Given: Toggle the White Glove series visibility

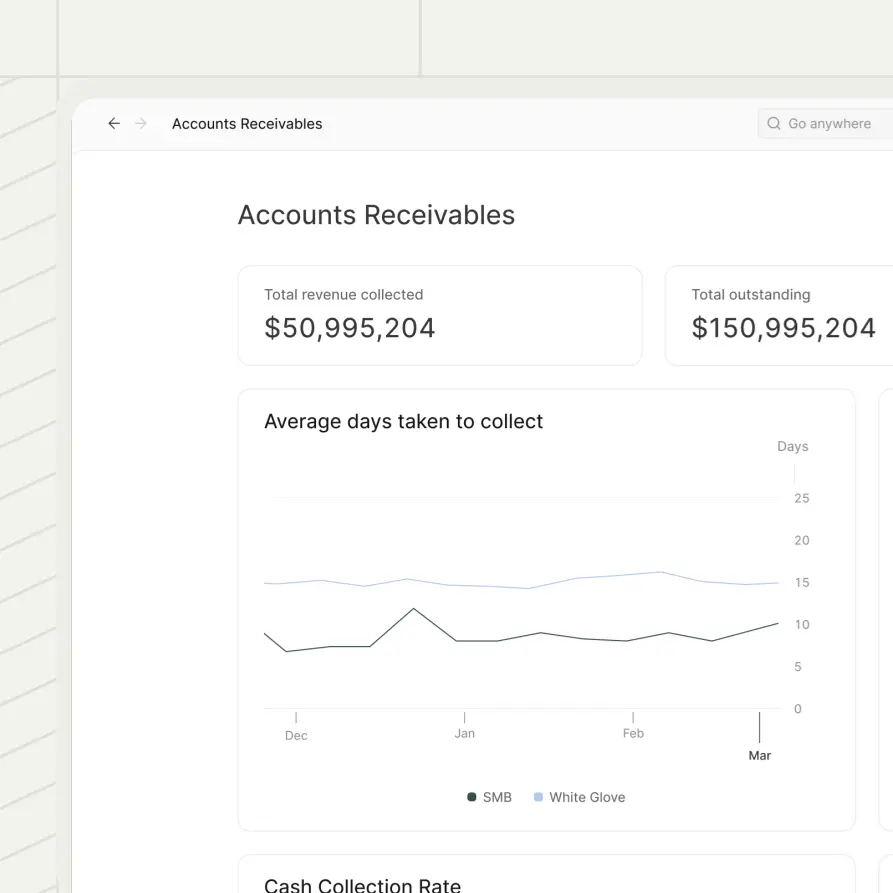Looking at the screenshot, I should (580, 797).
